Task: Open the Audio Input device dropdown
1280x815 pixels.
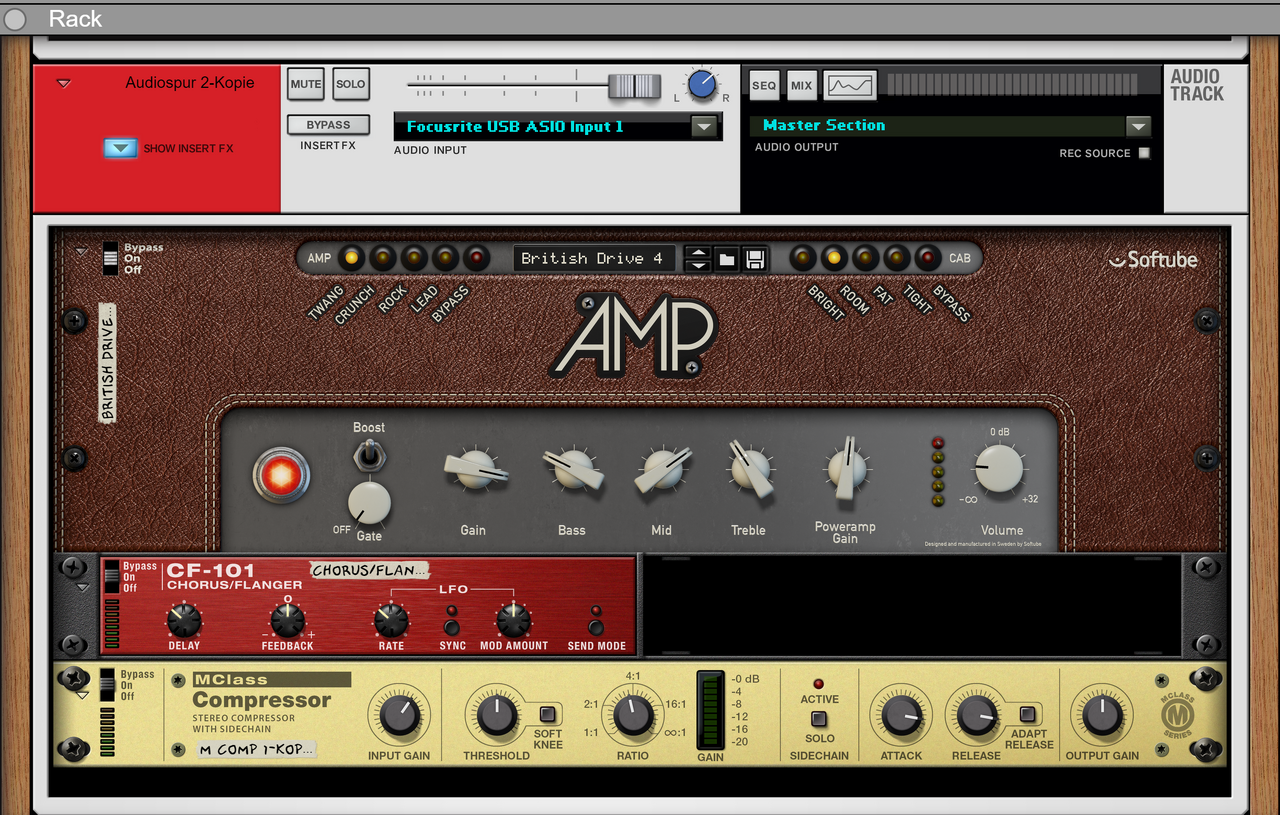Action: tap(704, 127)
